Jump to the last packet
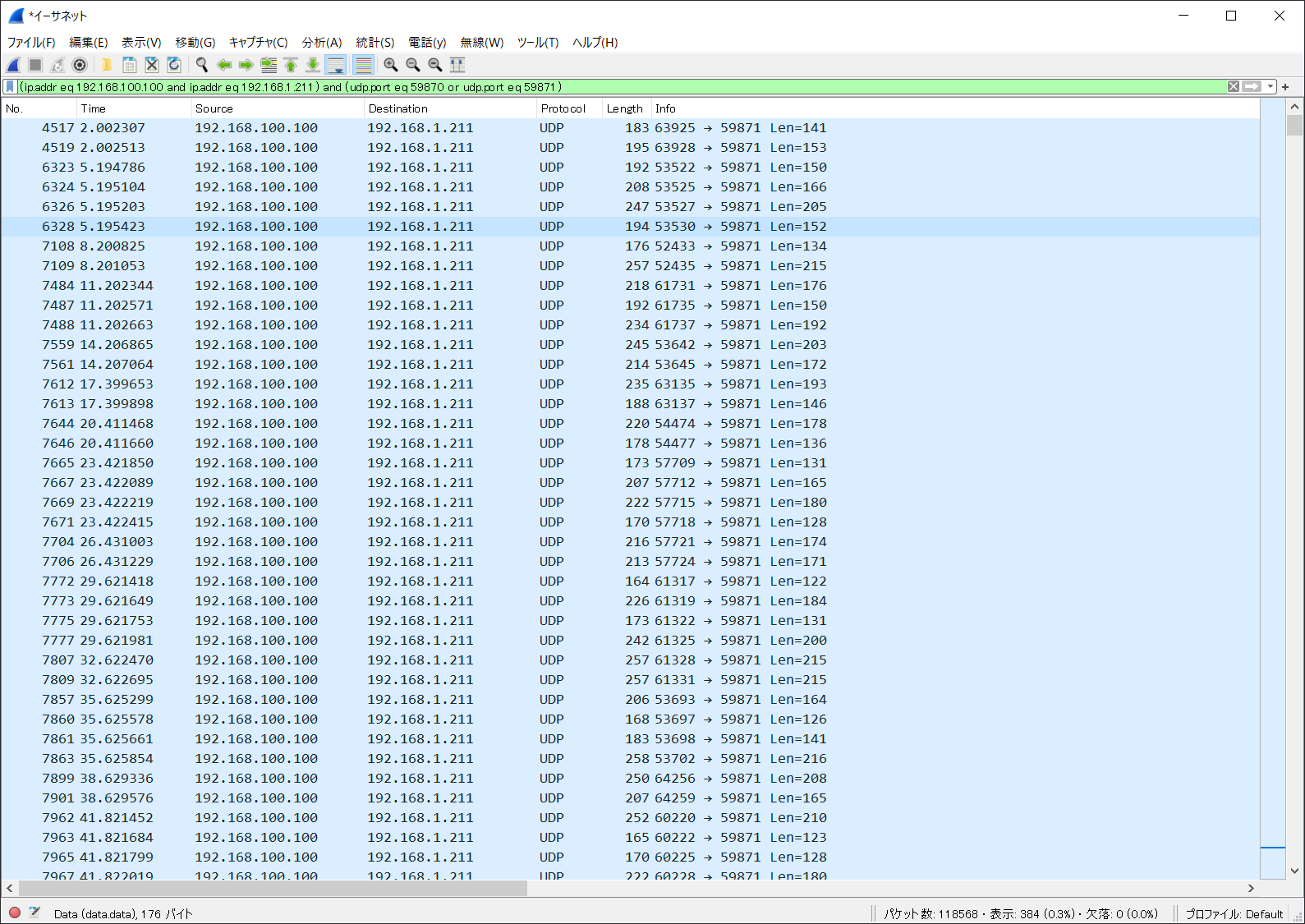Image resolution: width=1305 pixels, height=924 pixels. click(x=313, y=65)
